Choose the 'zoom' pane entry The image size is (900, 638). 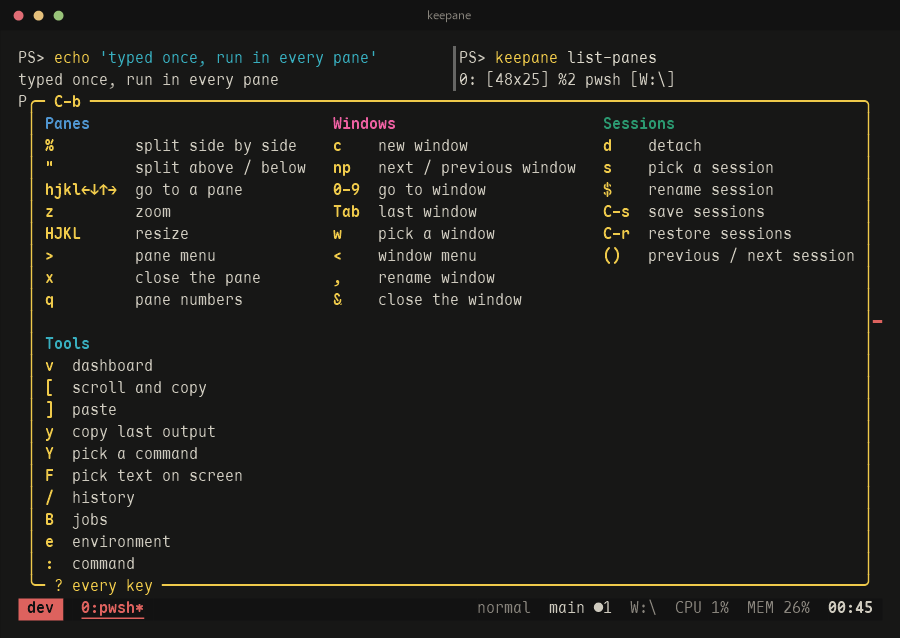[153, 212]
